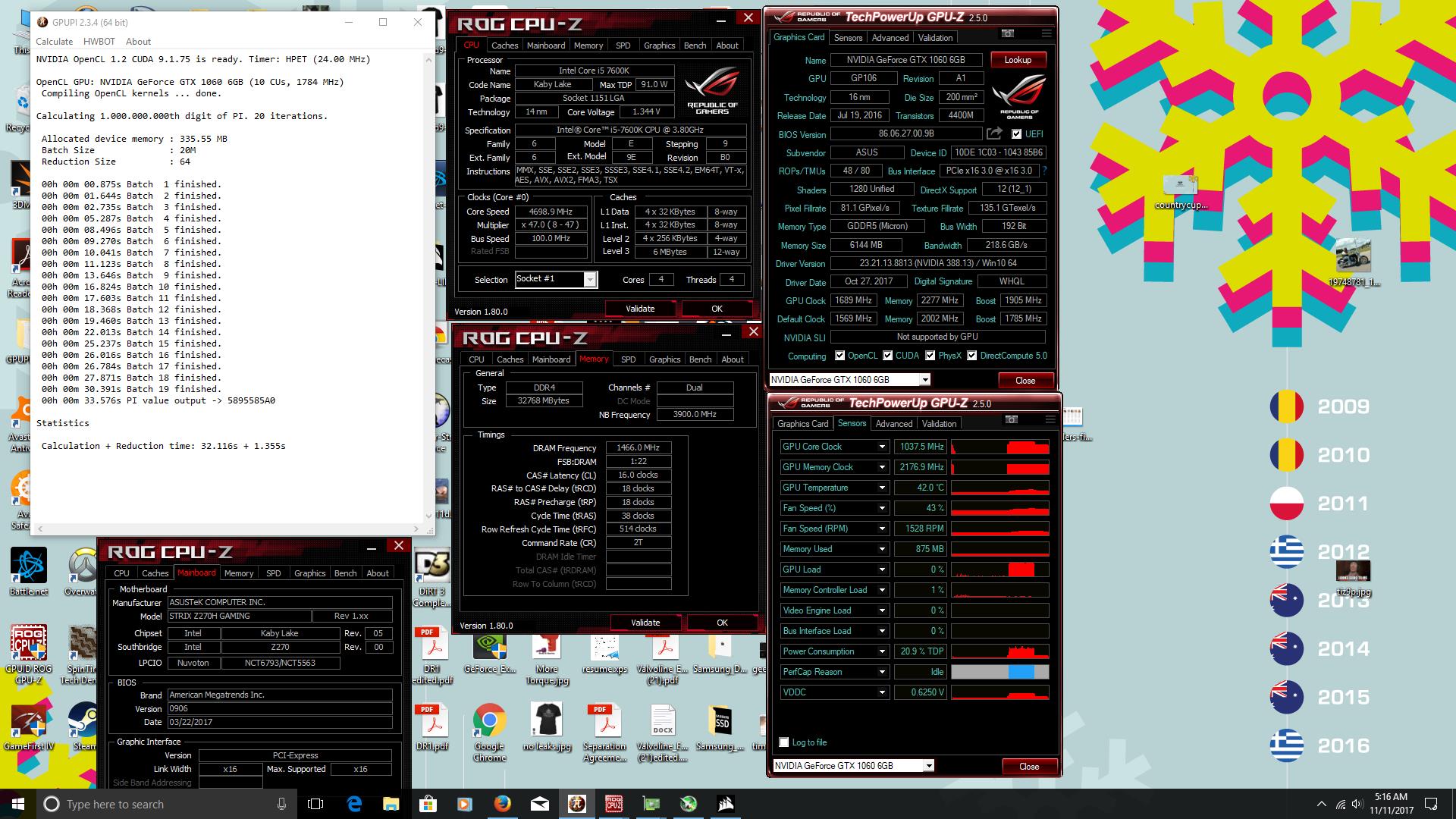This screenshot has height=819, width=1456.
Task: Select the Battle.net desktop icon
Action: (x=29, y=571)
